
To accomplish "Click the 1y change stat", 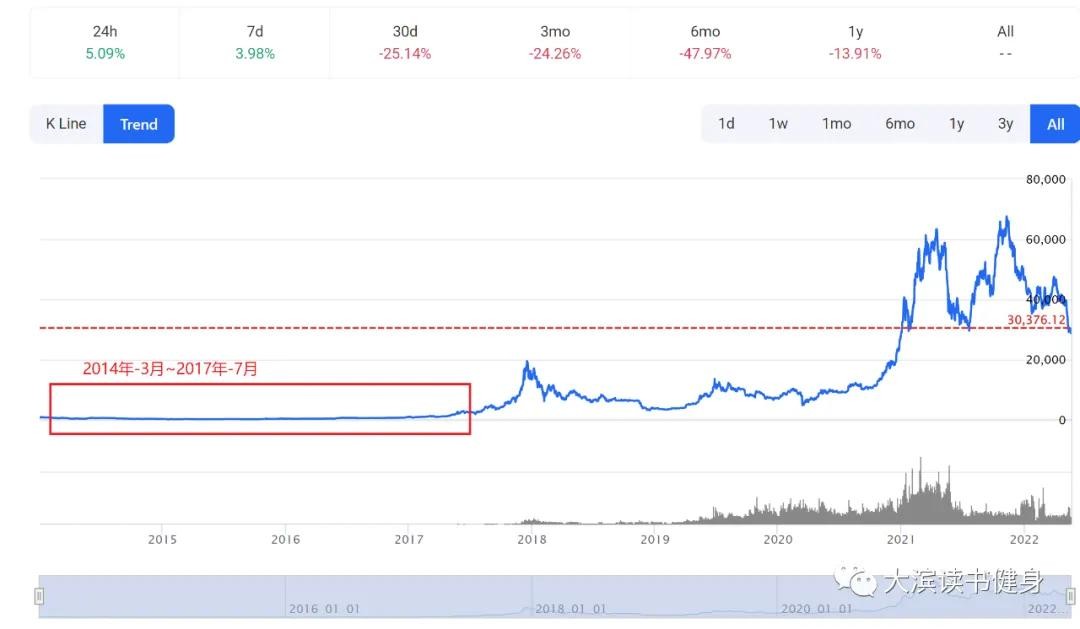I will click(x=855, y=42).
